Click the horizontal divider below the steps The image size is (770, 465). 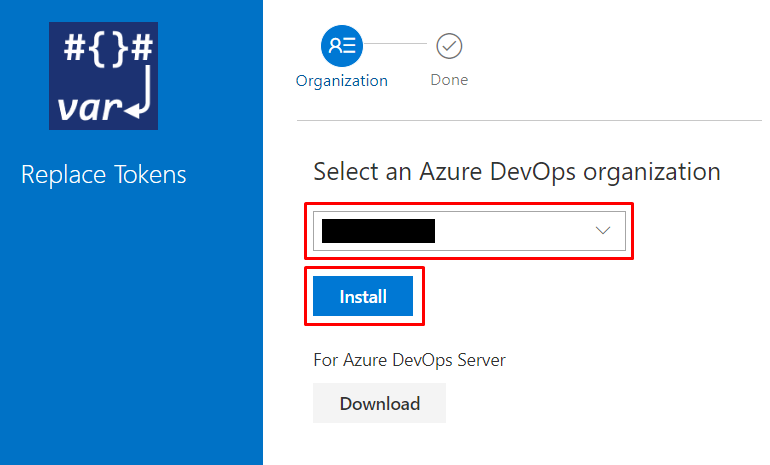coord(529,121)
